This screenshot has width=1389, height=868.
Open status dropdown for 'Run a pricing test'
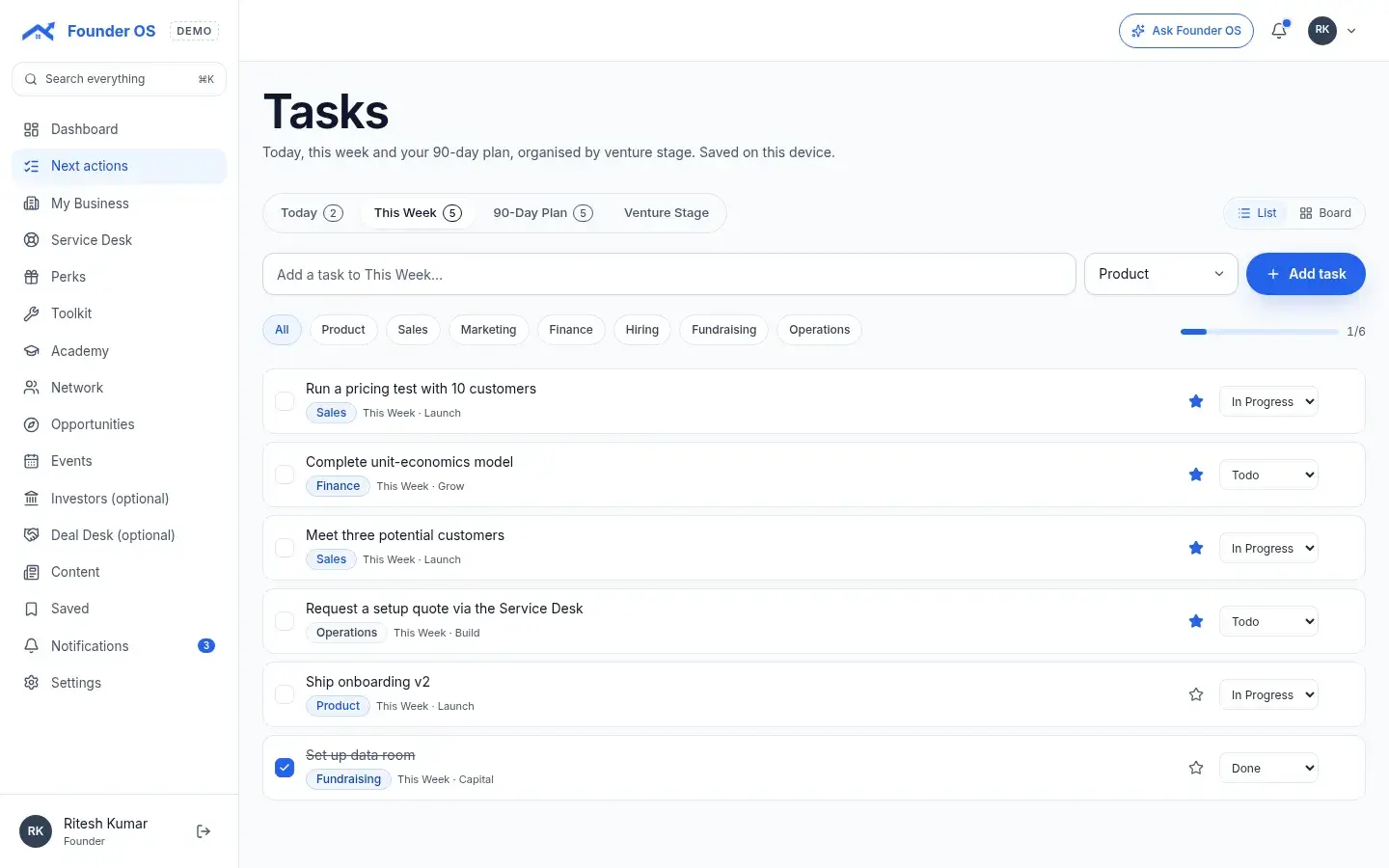tap(1268, 401)
